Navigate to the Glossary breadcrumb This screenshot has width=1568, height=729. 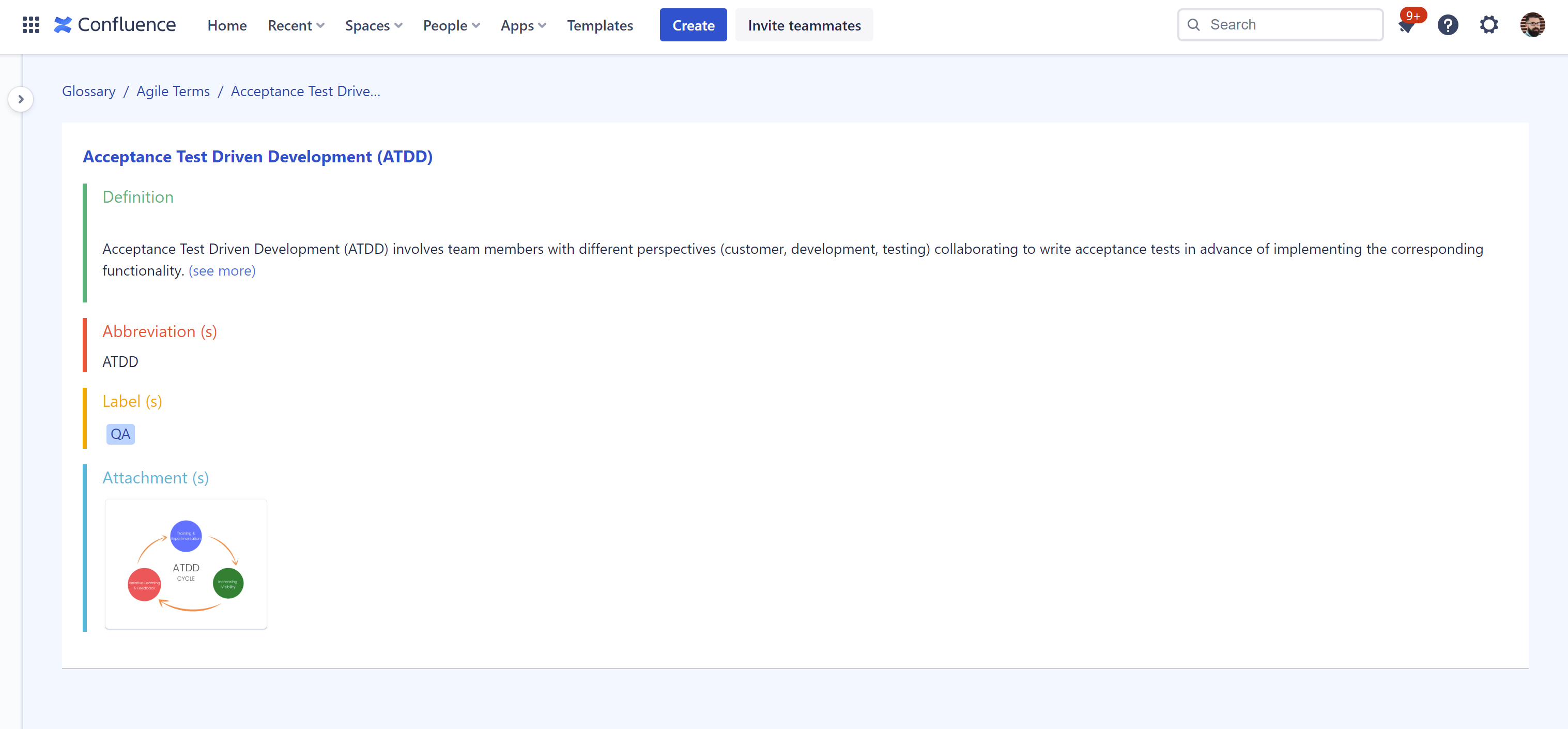coord(88,91)
